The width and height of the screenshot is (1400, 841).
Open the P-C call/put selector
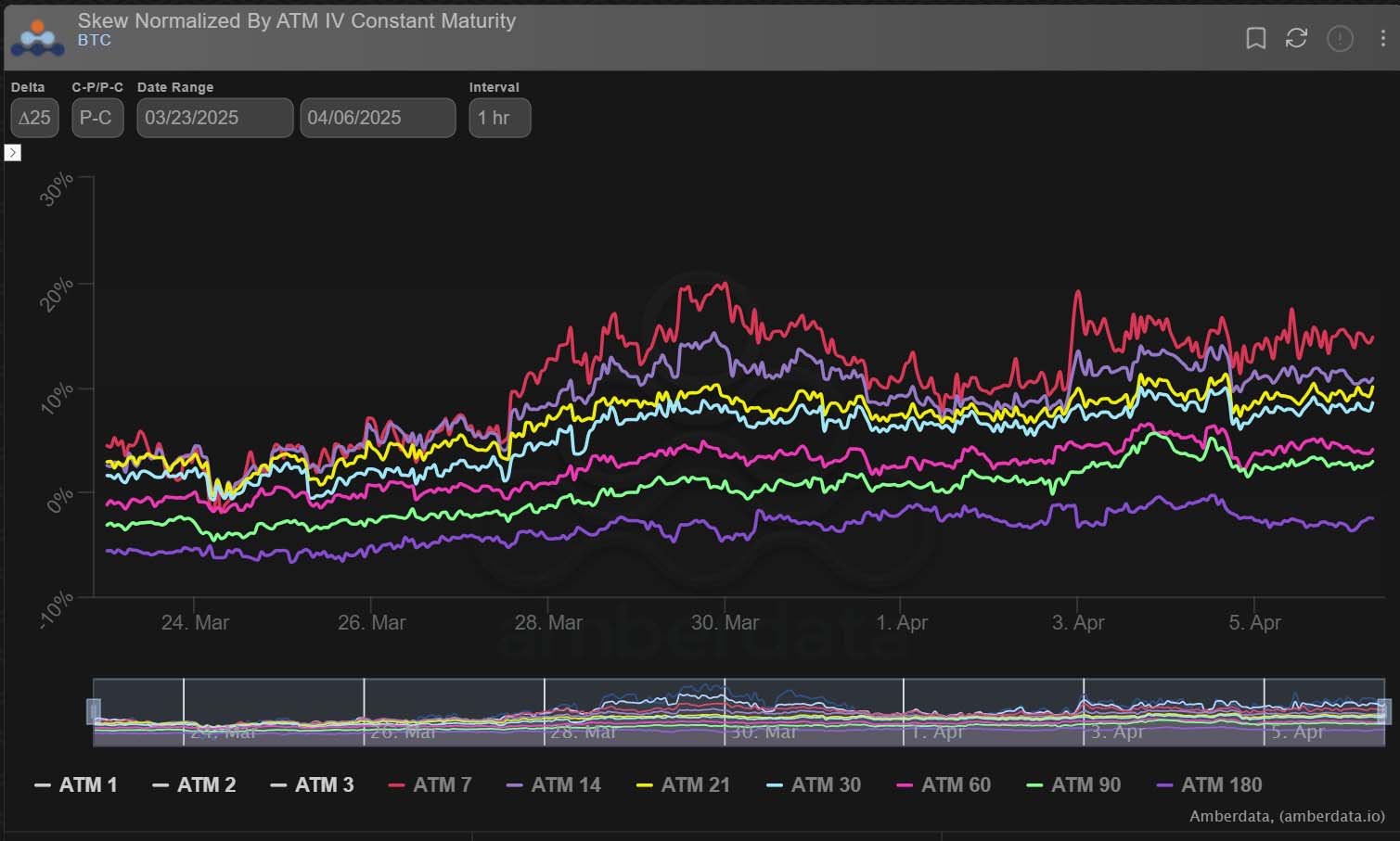96,118
